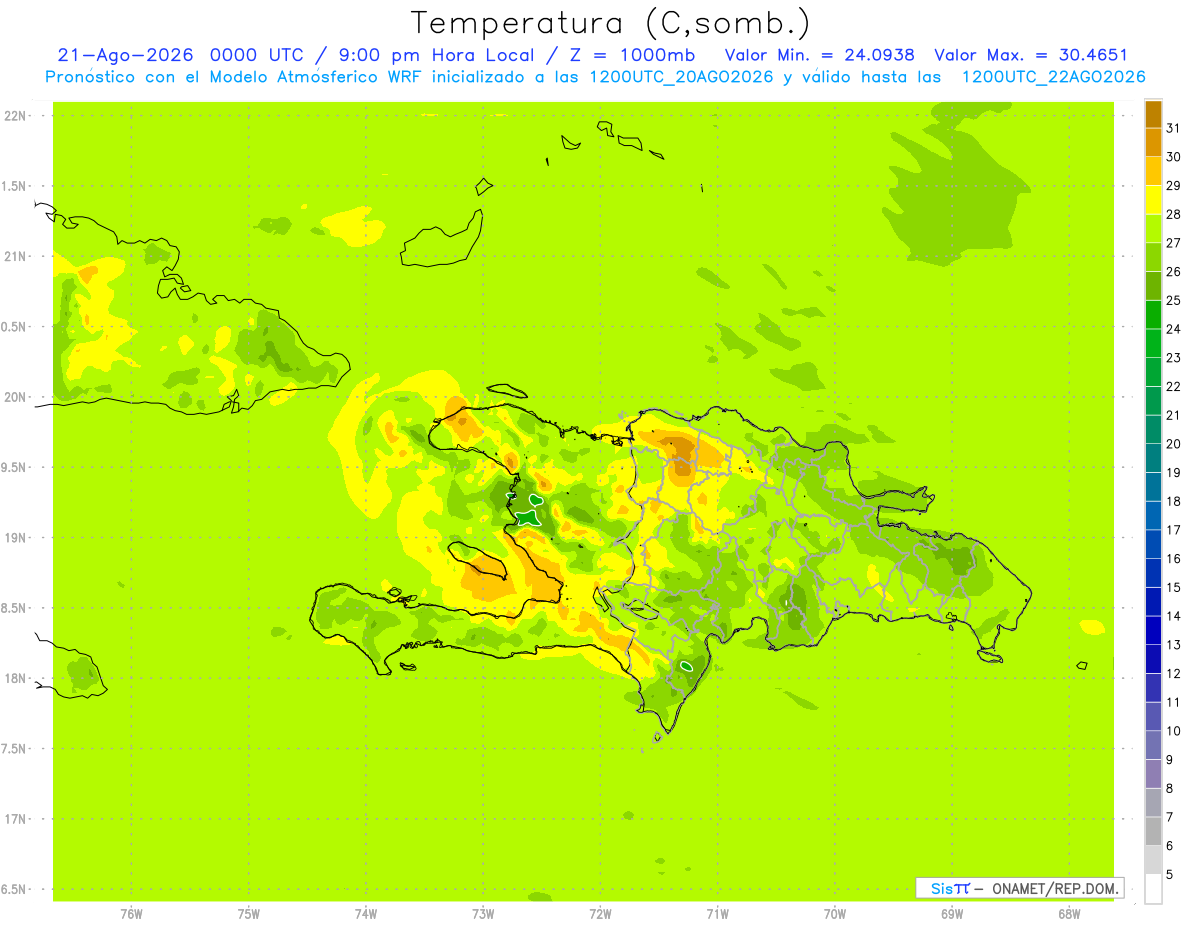Click the '18N' latitude axis label
The image size is (1200, 927).
15,679
